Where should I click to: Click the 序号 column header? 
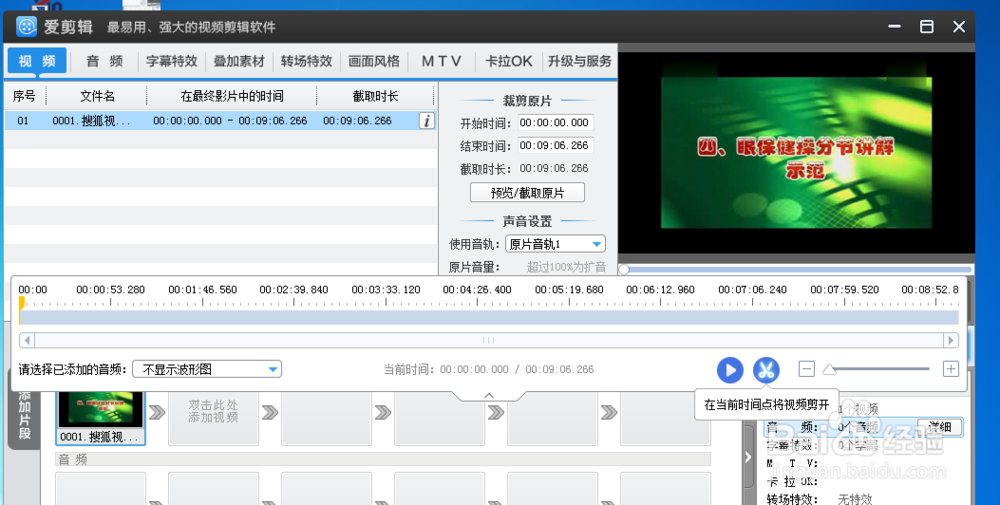pyautogui.click(x=24, y=96)
